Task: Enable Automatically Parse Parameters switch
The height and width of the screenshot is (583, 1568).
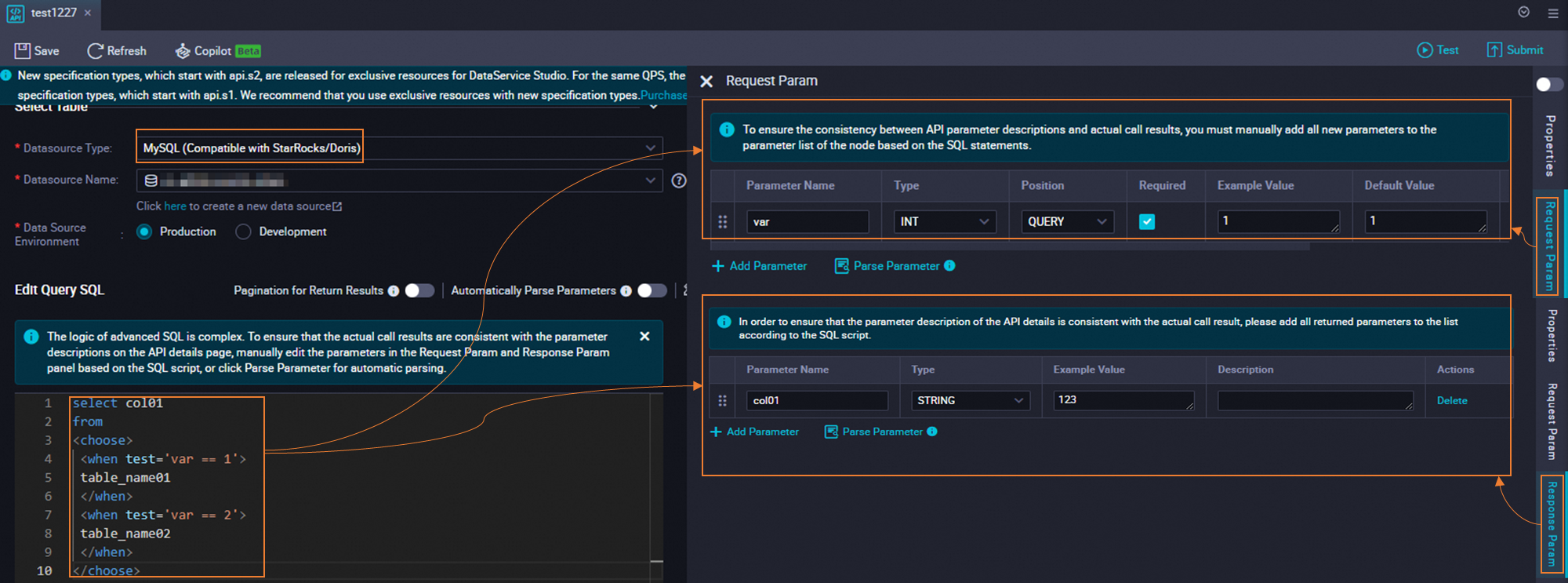Action: (652, 291)
